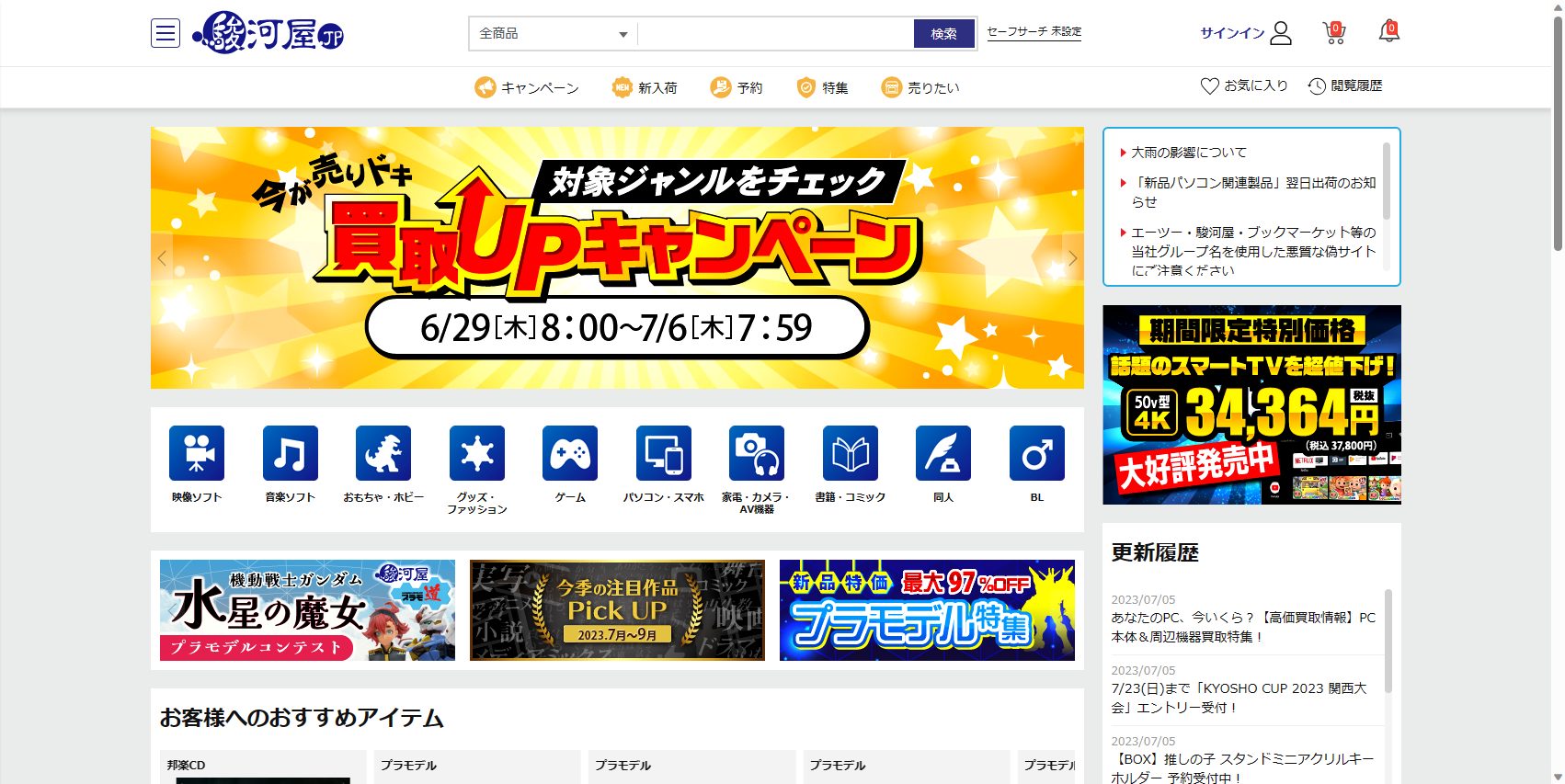1565x784 pixels.
Task: Open the 閲覧履歴 browsing history link
Action: pos(1345,85)
